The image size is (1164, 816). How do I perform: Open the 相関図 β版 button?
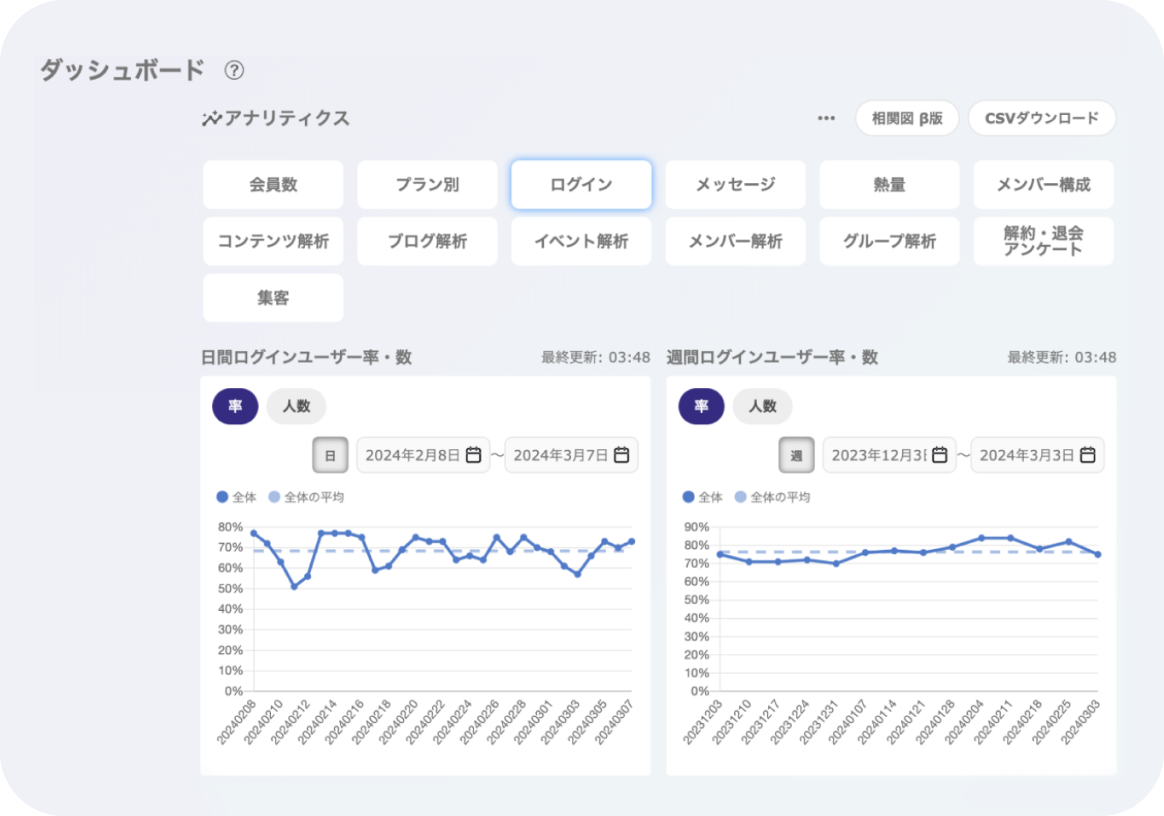point(906,118)
